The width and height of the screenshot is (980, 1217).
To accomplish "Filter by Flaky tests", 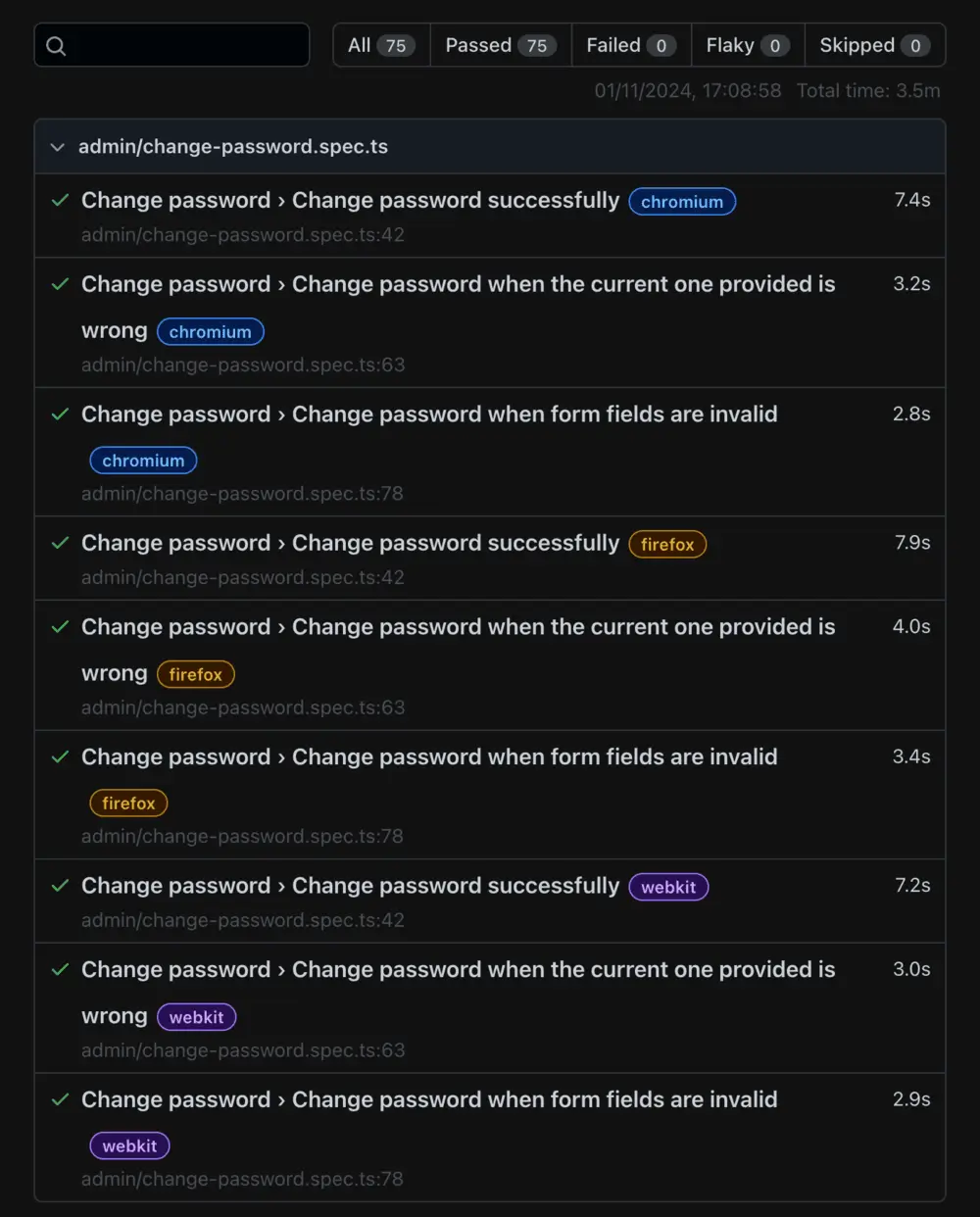I will click(x=747, y=46).
